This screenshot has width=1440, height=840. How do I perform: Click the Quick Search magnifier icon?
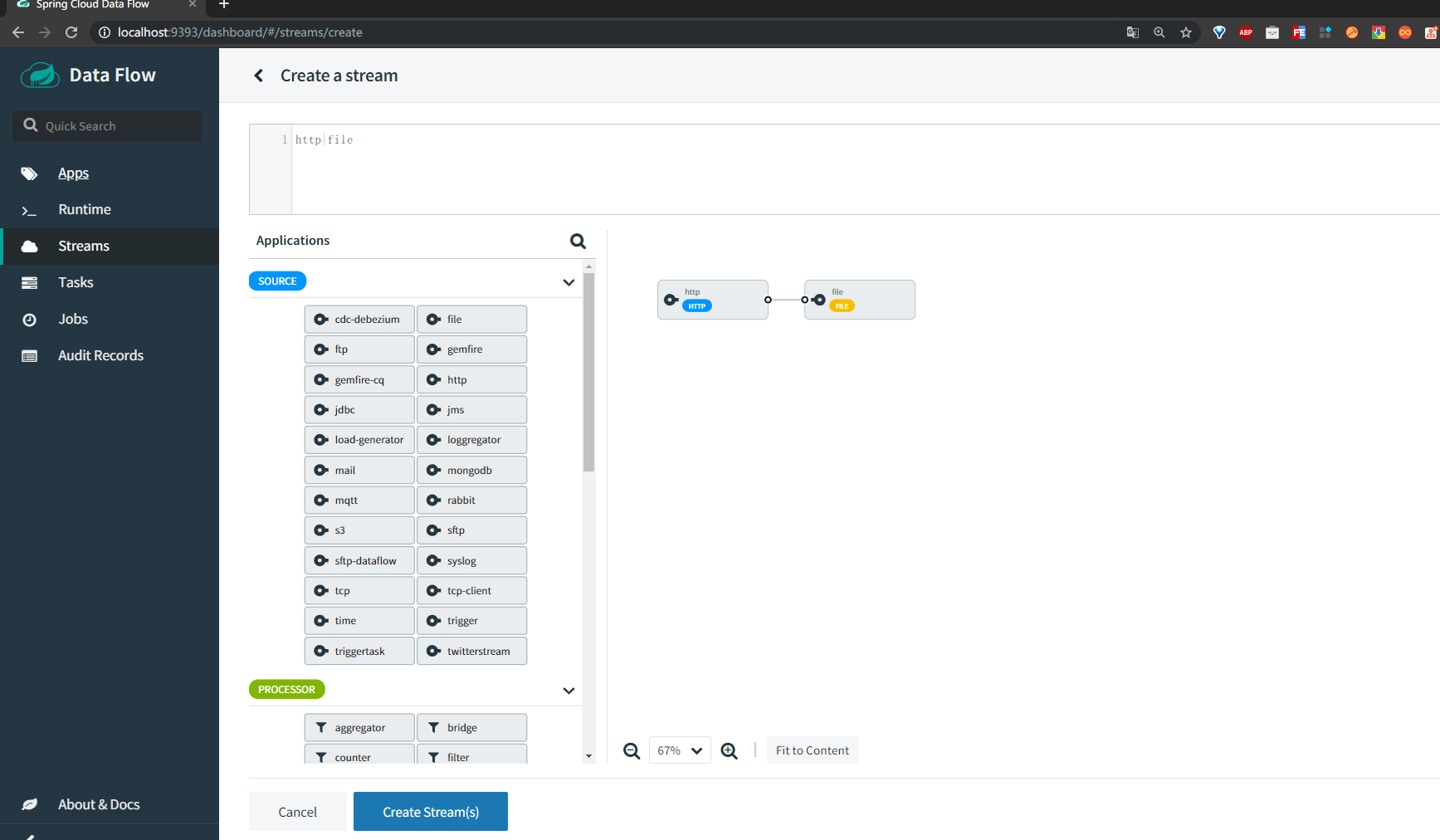pos(31,125)
